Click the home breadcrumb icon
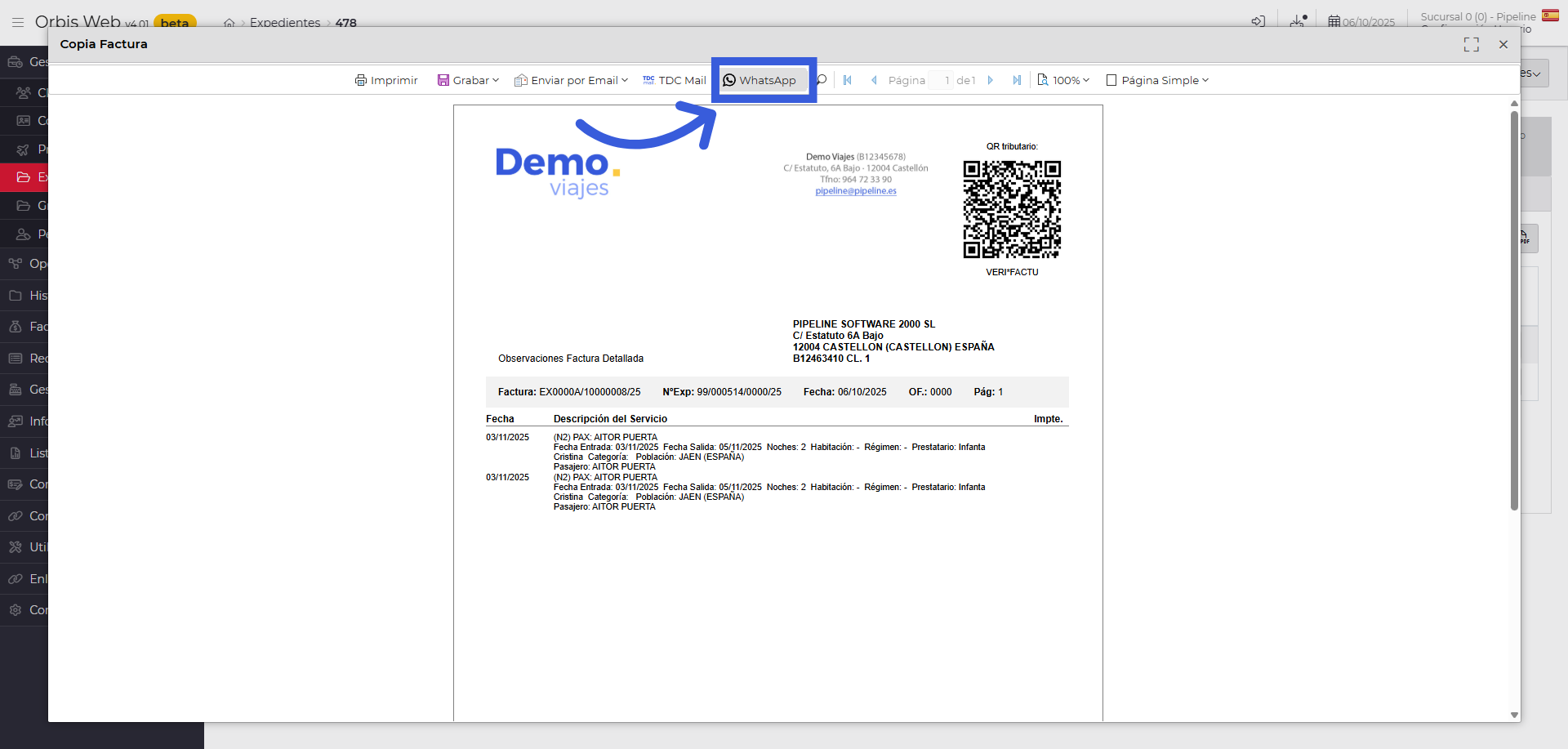 pyautogui.click(x=229, y=23)
